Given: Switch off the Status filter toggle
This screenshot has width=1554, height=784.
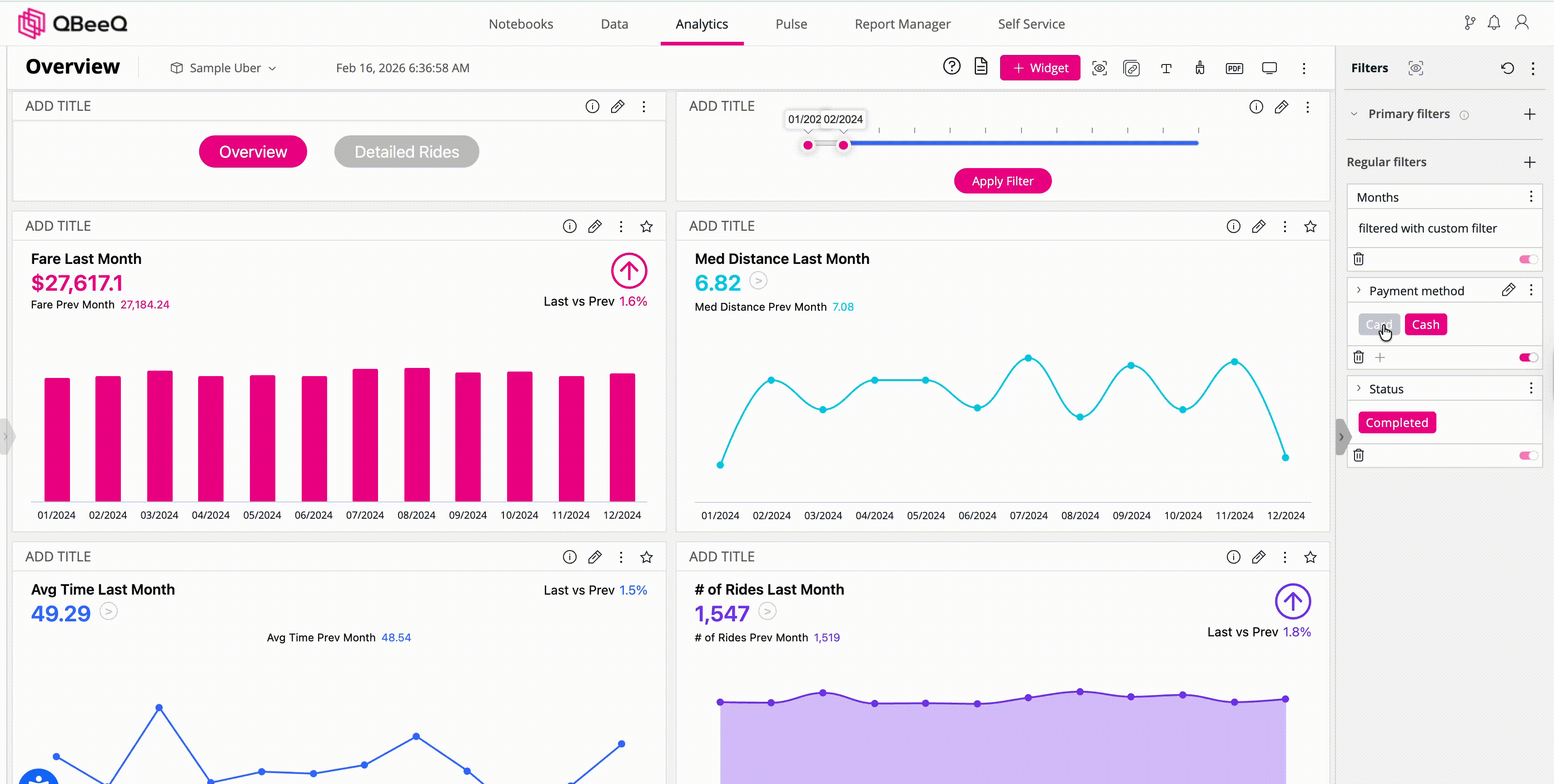Looking at the screenshot, I should pyautogui.click(x=1528, y=455).
